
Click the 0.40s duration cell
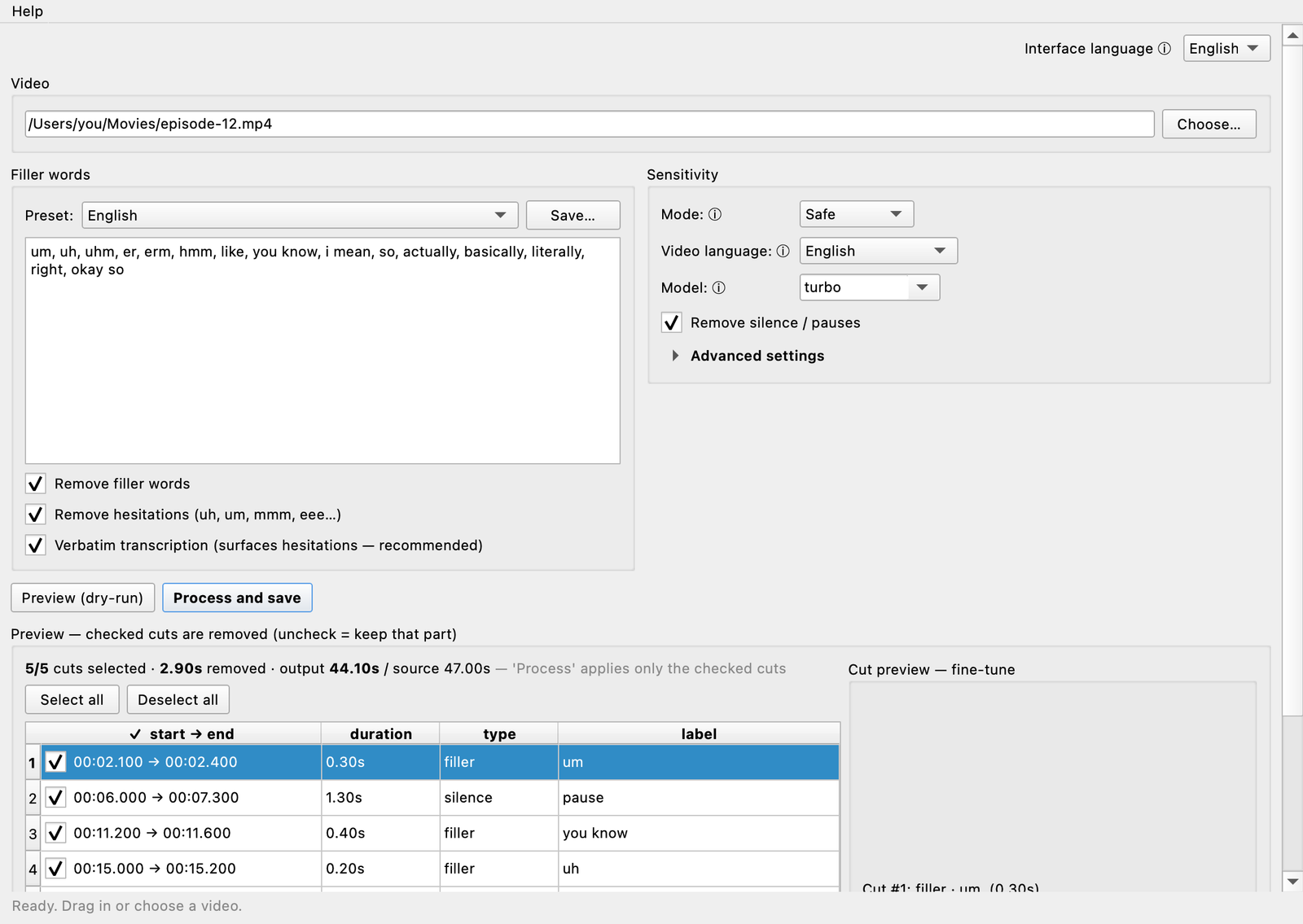click(x=380, y=833)
